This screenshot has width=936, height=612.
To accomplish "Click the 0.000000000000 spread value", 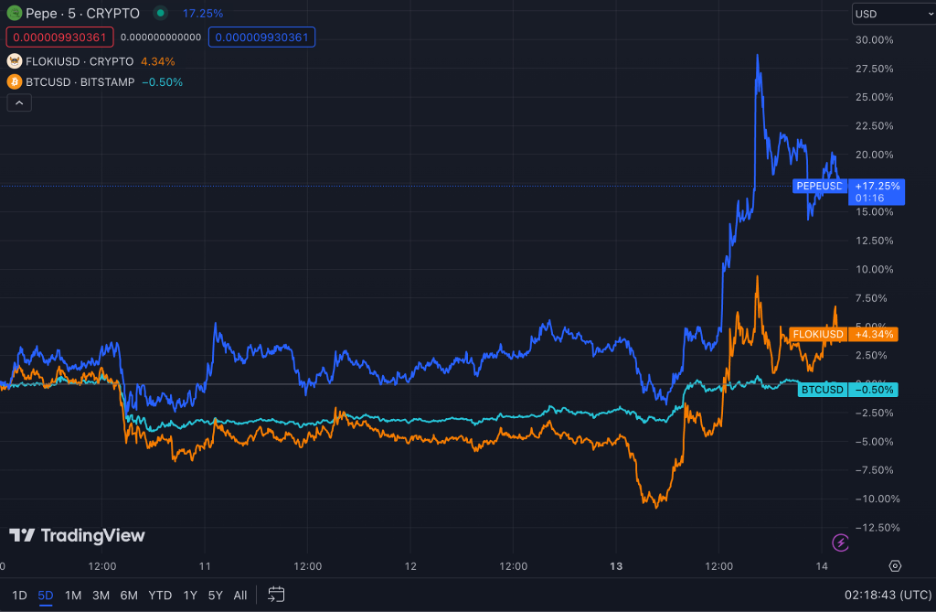I will (x=161, y=37).
